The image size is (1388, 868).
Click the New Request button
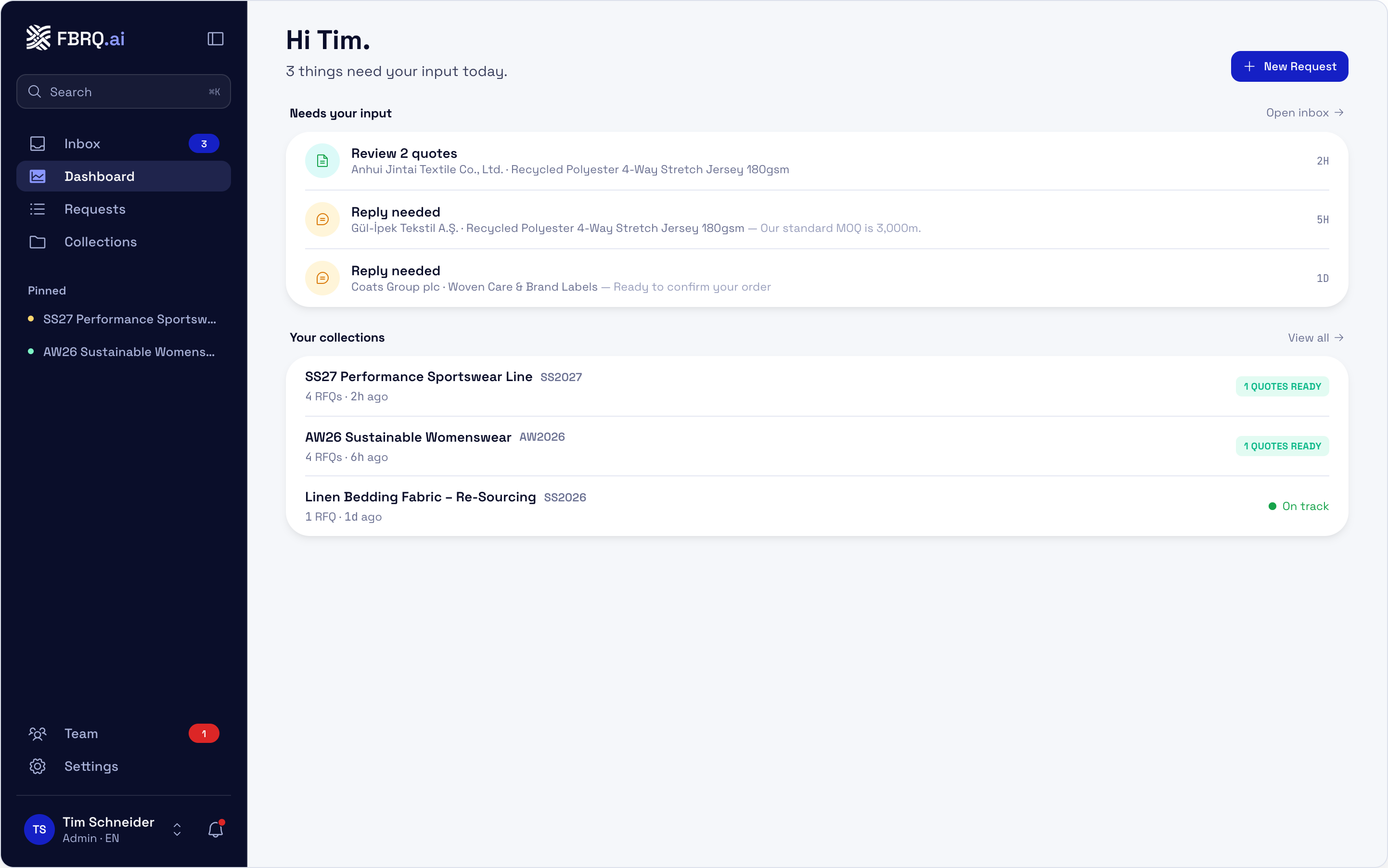[x=1289, y=66]
